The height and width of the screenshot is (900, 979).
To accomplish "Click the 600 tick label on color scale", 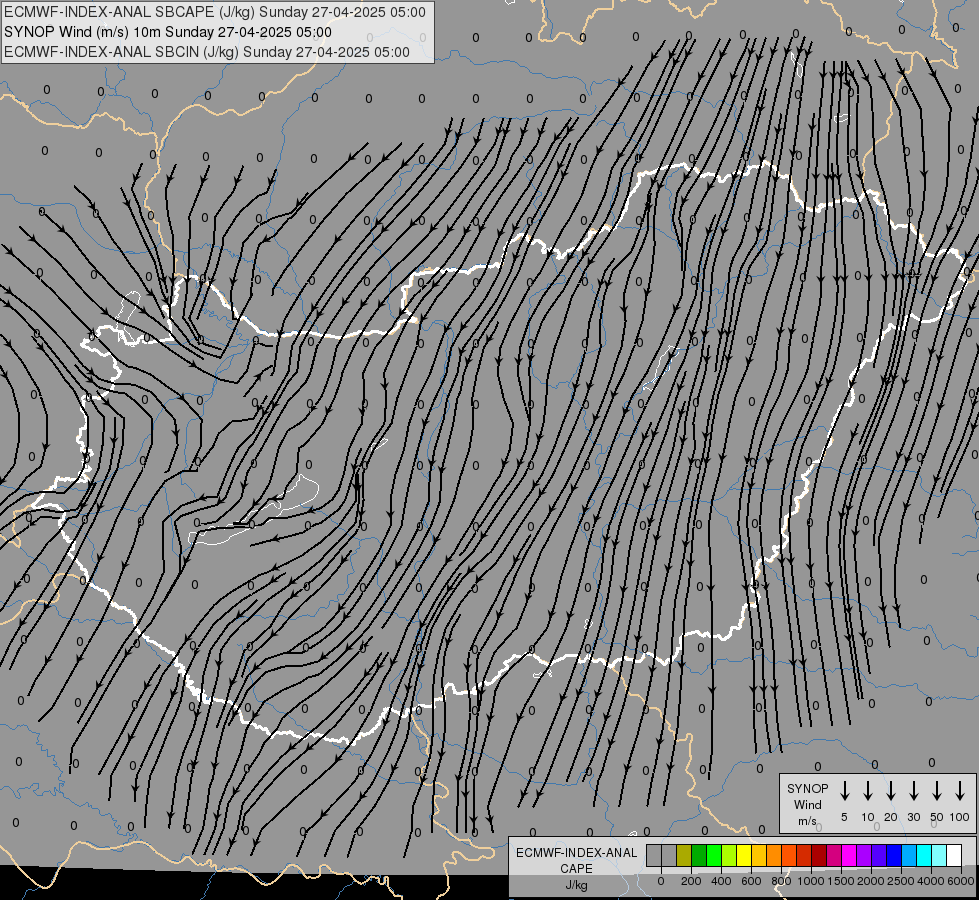I will pyautogui.click(x=751, y=881).
